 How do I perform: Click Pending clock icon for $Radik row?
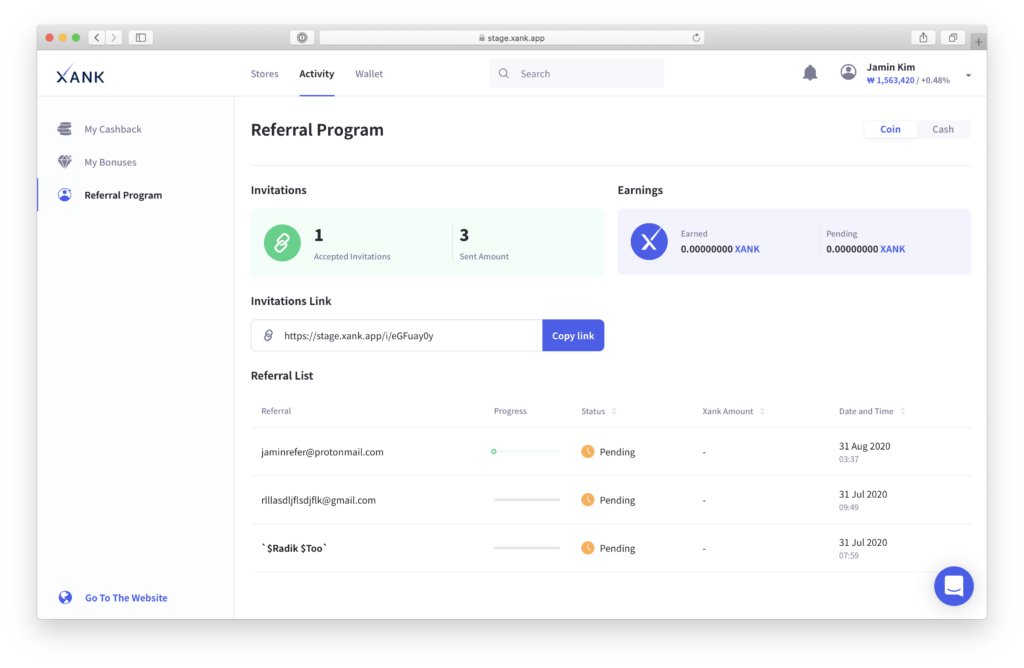pyautogui.click(x=588, y=548)
